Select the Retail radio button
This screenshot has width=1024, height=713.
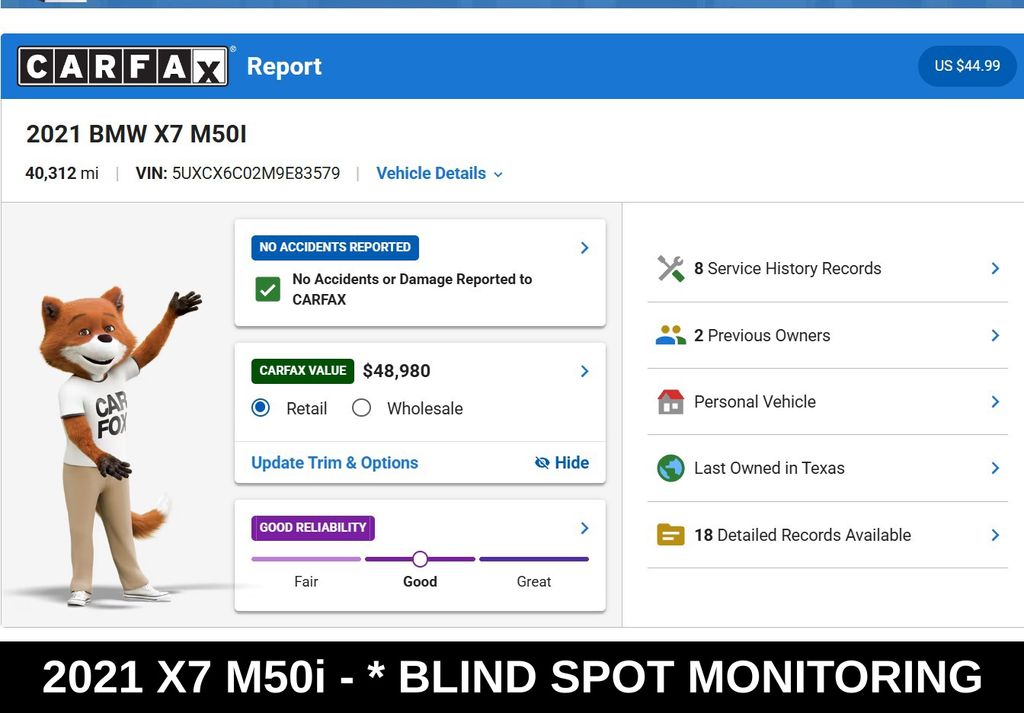[x=261, y=408]
